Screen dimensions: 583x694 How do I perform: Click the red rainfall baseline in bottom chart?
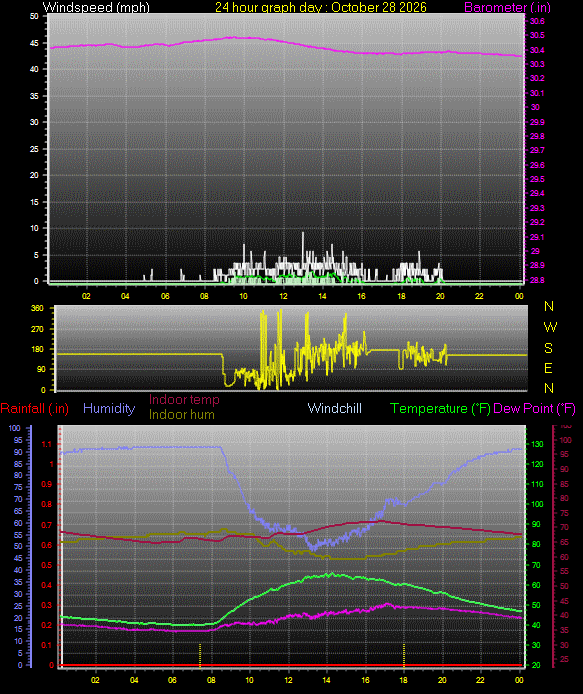coord(292,665)
